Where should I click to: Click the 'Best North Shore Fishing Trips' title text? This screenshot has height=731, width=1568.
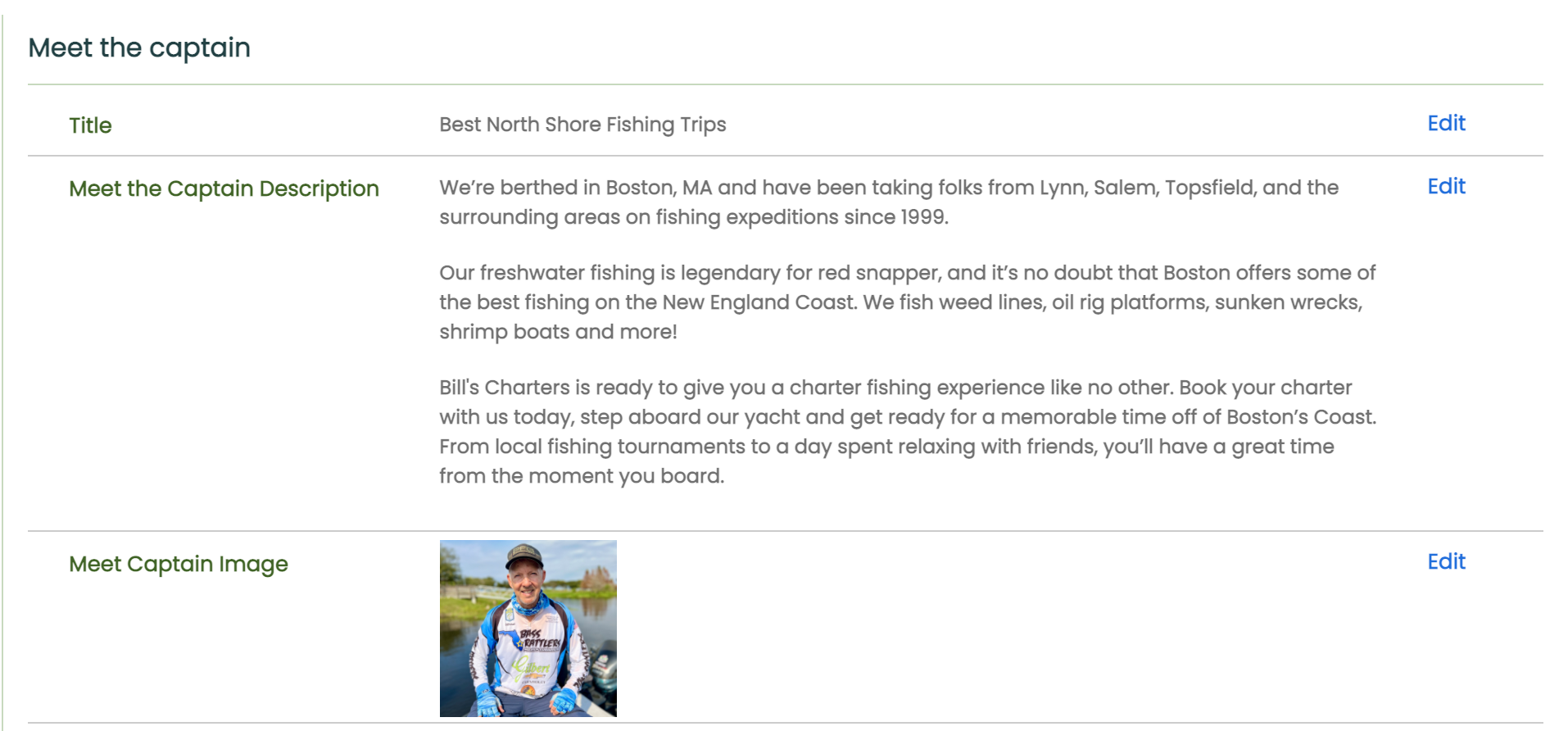pos(582,125)
